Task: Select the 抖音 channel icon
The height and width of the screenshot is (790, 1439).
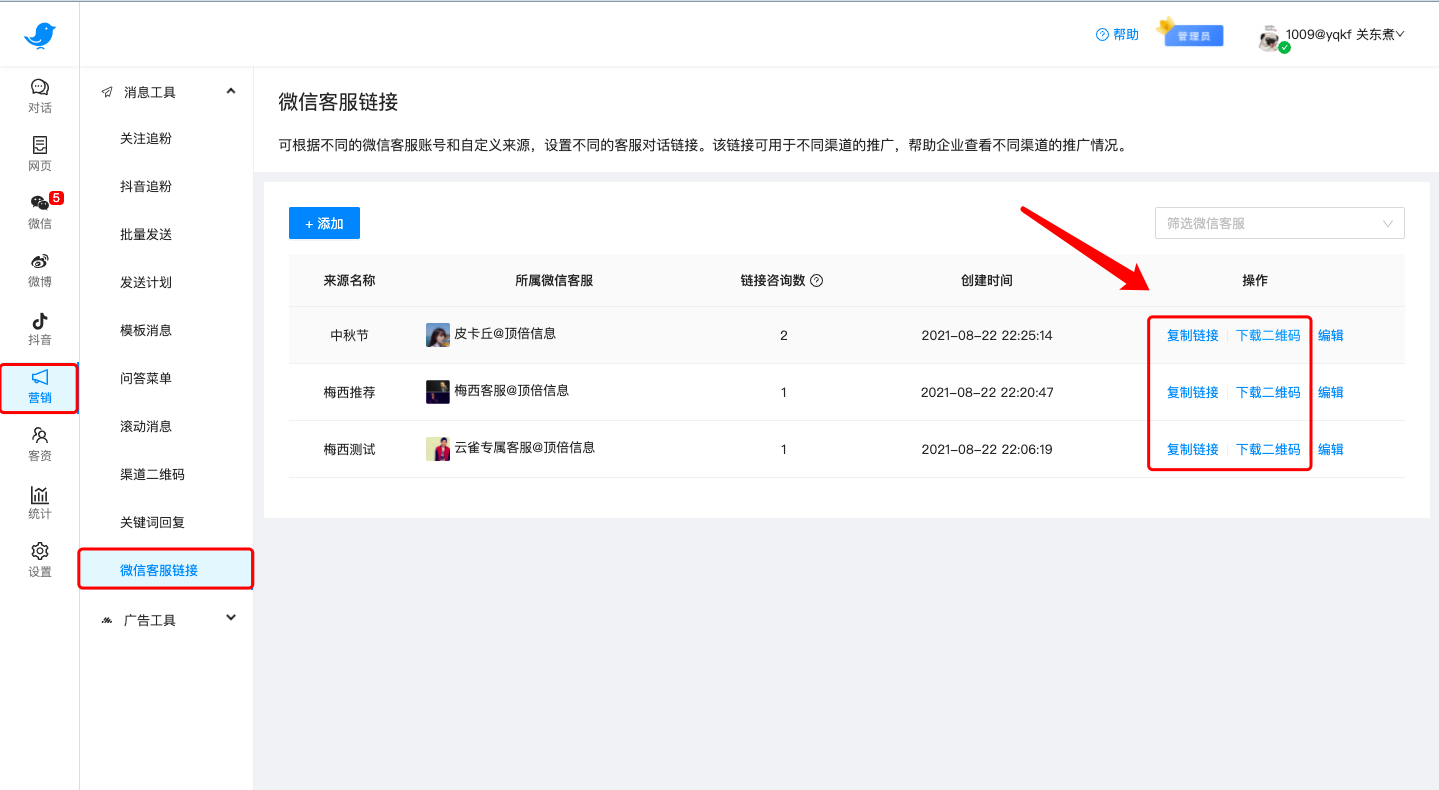Action: pyautogui.click(x=40, y=328)
